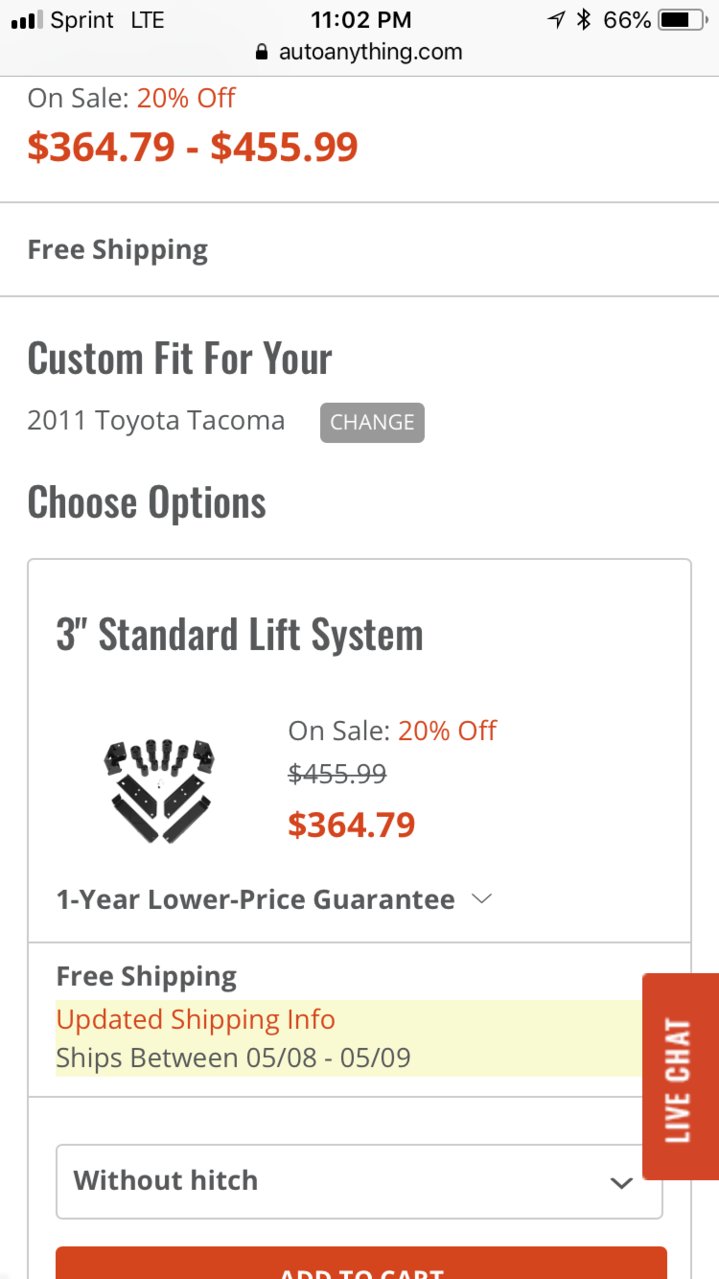This screenshot has height=1279, width=719.
Task: Open the Live Chat side tab
Action: [680, 1076]
